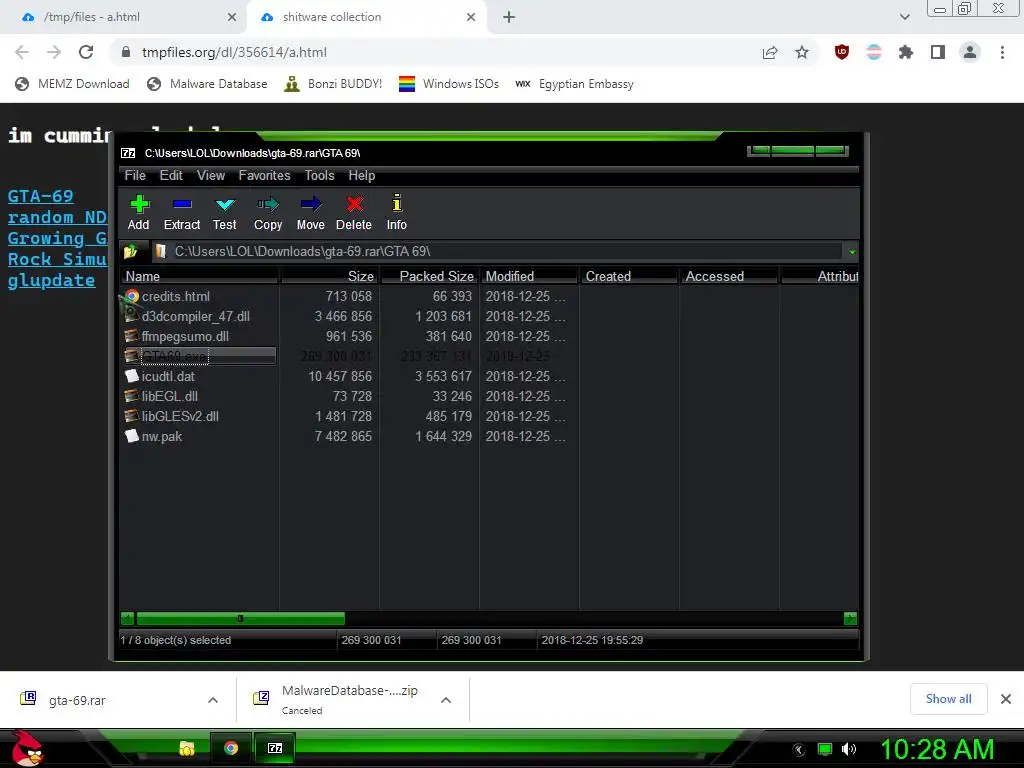Open the Malware Database bookmark

(208, 84)
